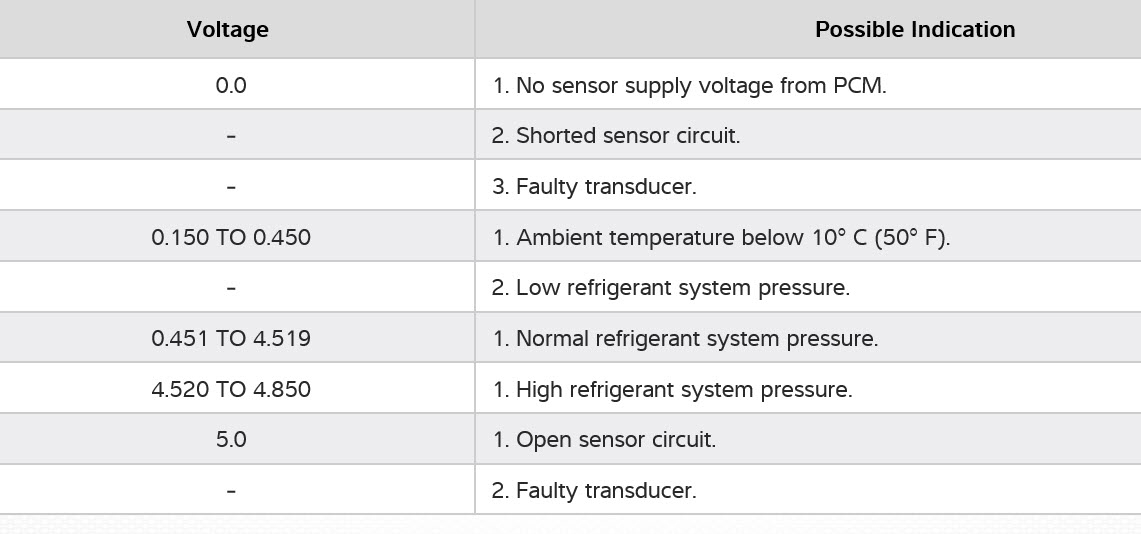Click the 4.520 TO 4.850 voltage cell
Image resolution: width=1141 pixels, height=534 pixels.
231,390
